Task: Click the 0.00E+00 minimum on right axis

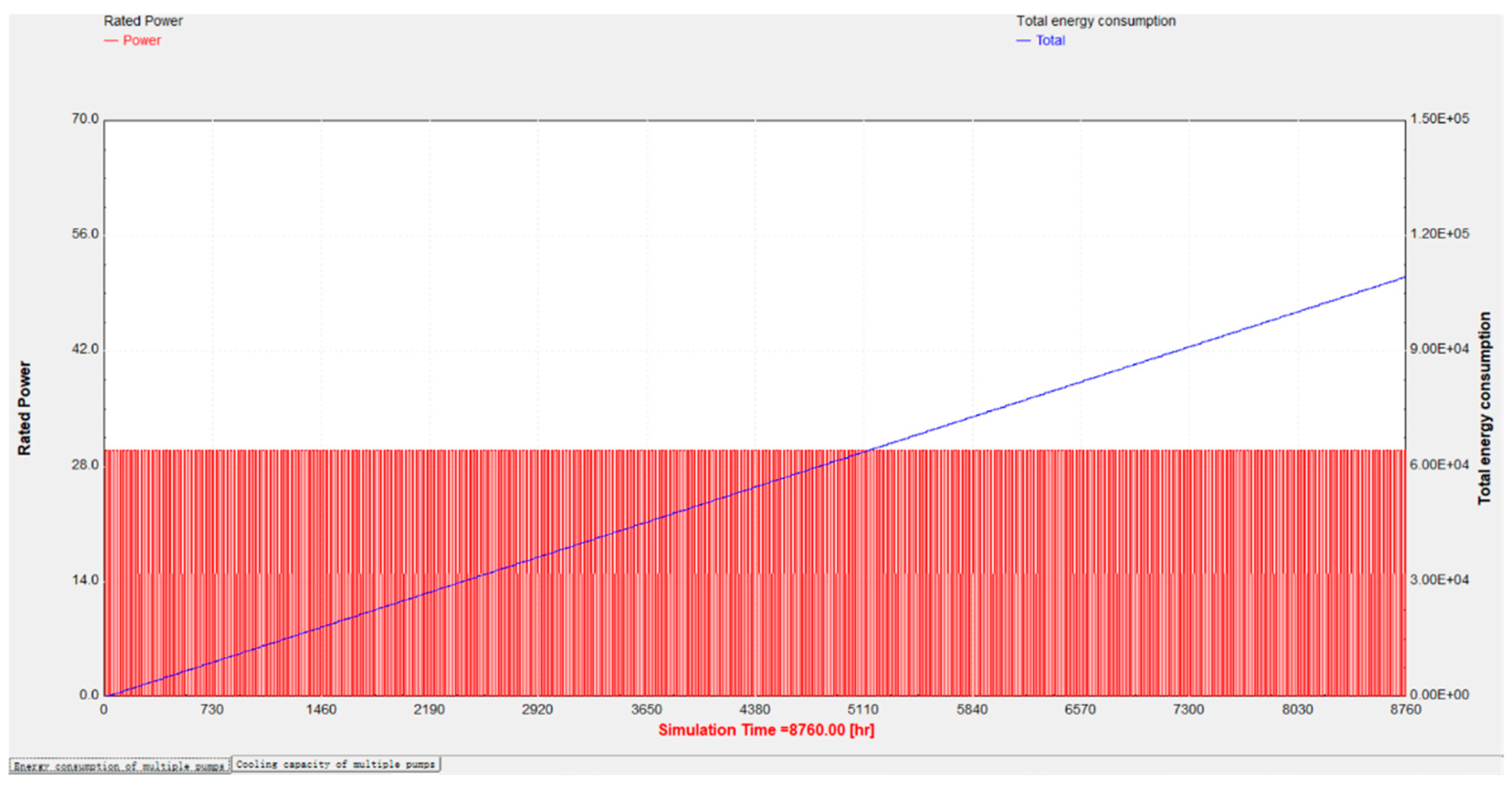Action: point(1440,694)
